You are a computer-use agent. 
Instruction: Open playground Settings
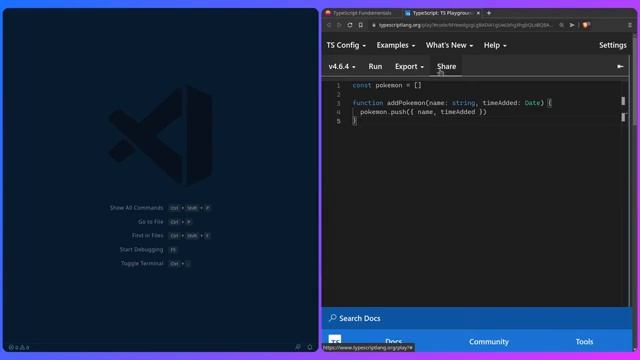pyautogui.click(x=613, y=45)
